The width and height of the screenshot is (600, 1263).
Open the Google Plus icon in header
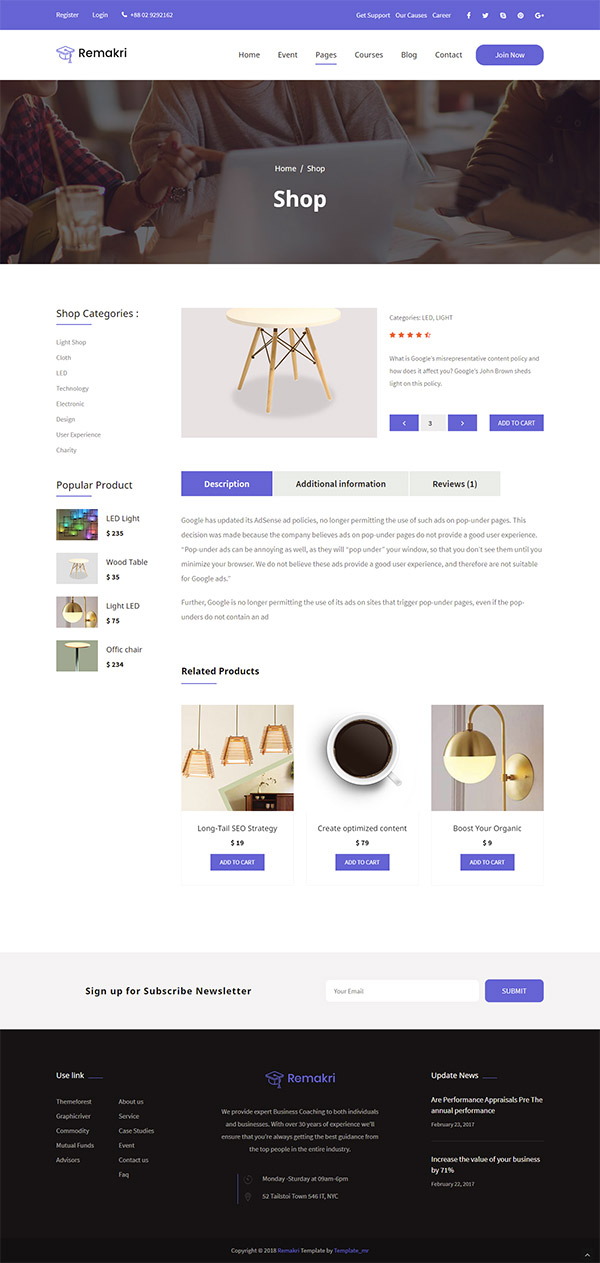coord(539,15)
